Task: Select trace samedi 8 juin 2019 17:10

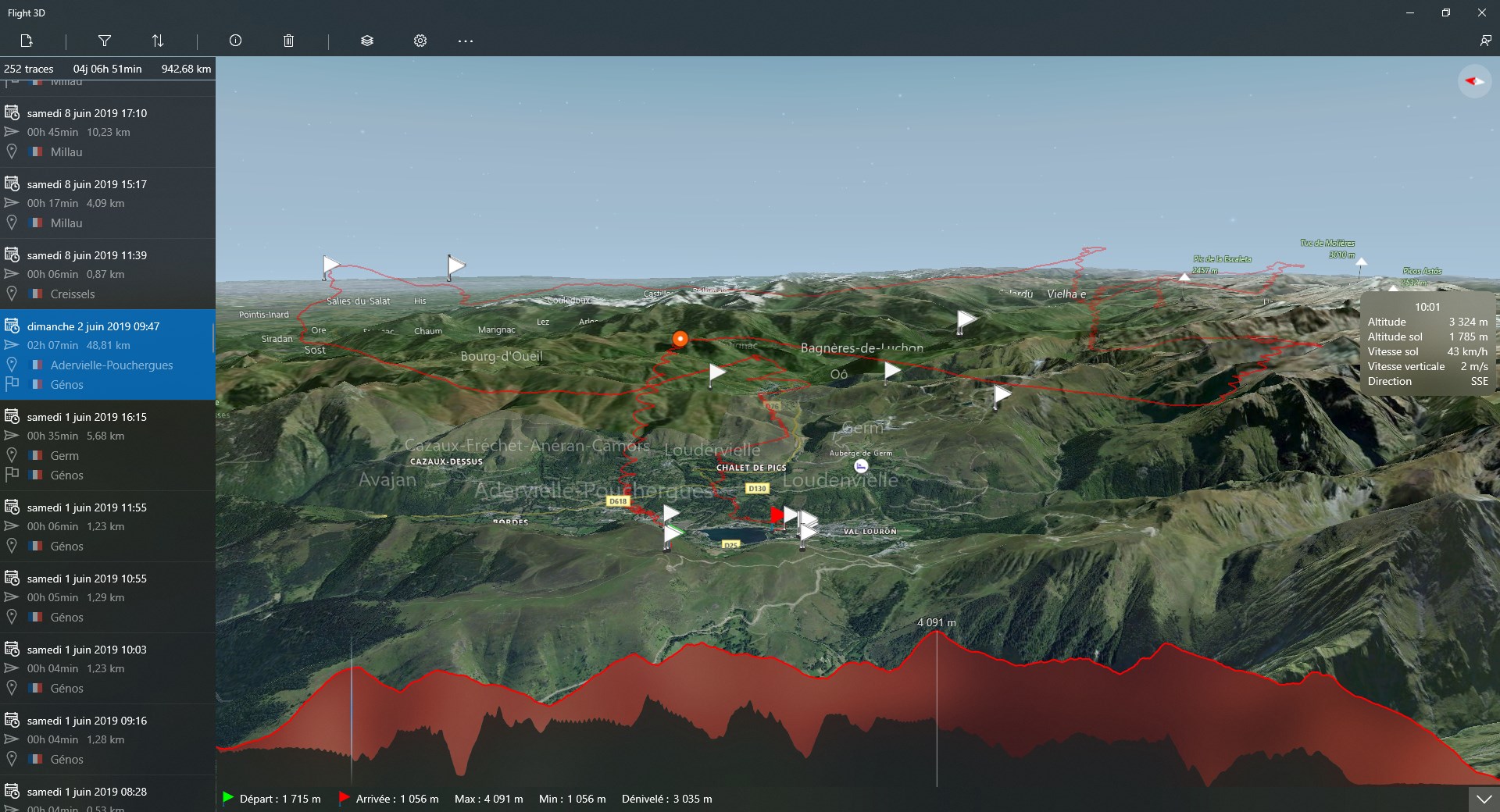Action: tap(108, 132)
